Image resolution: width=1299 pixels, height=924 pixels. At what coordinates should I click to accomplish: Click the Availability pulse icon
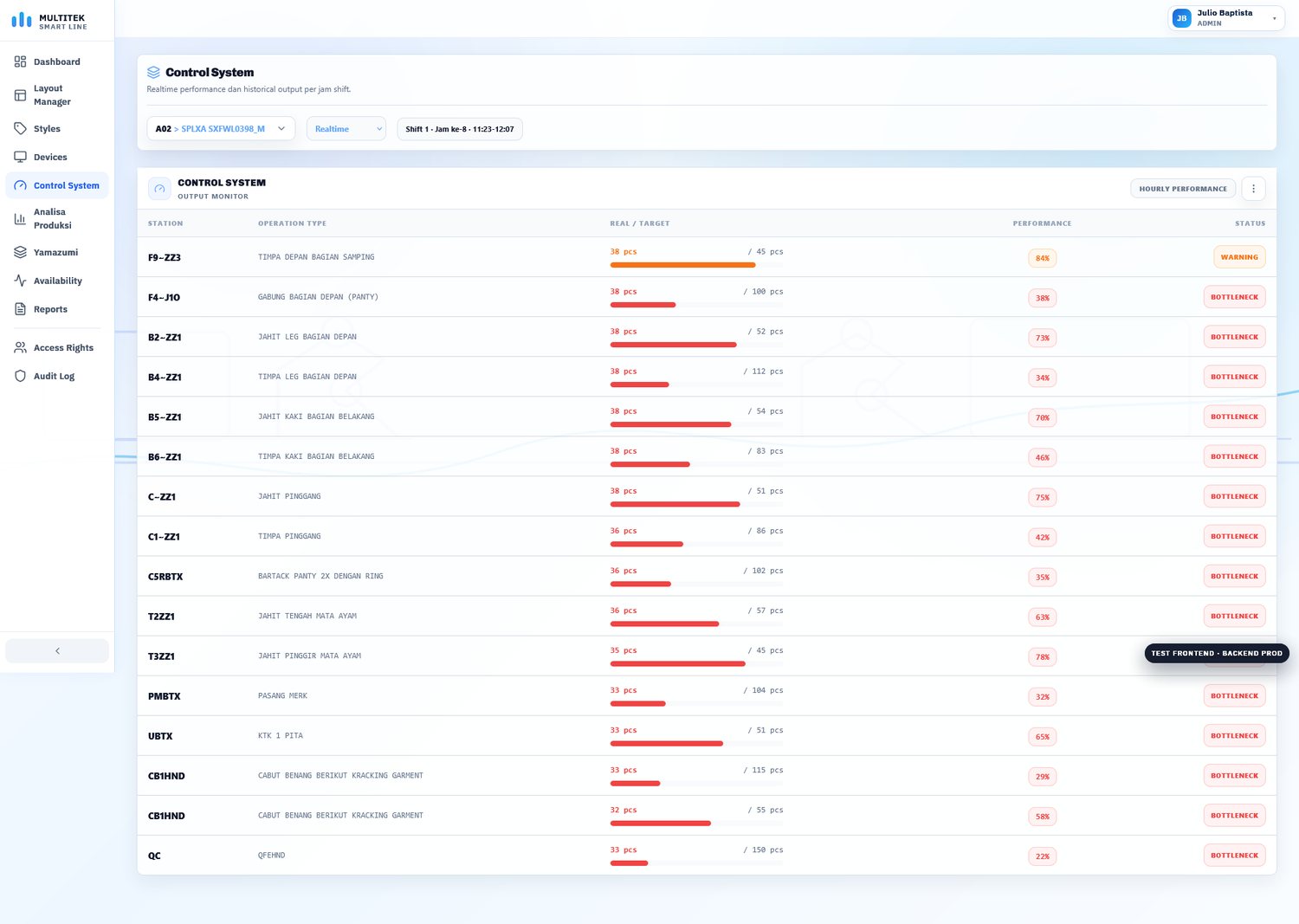pyautogui.click(x=20, y=281)
